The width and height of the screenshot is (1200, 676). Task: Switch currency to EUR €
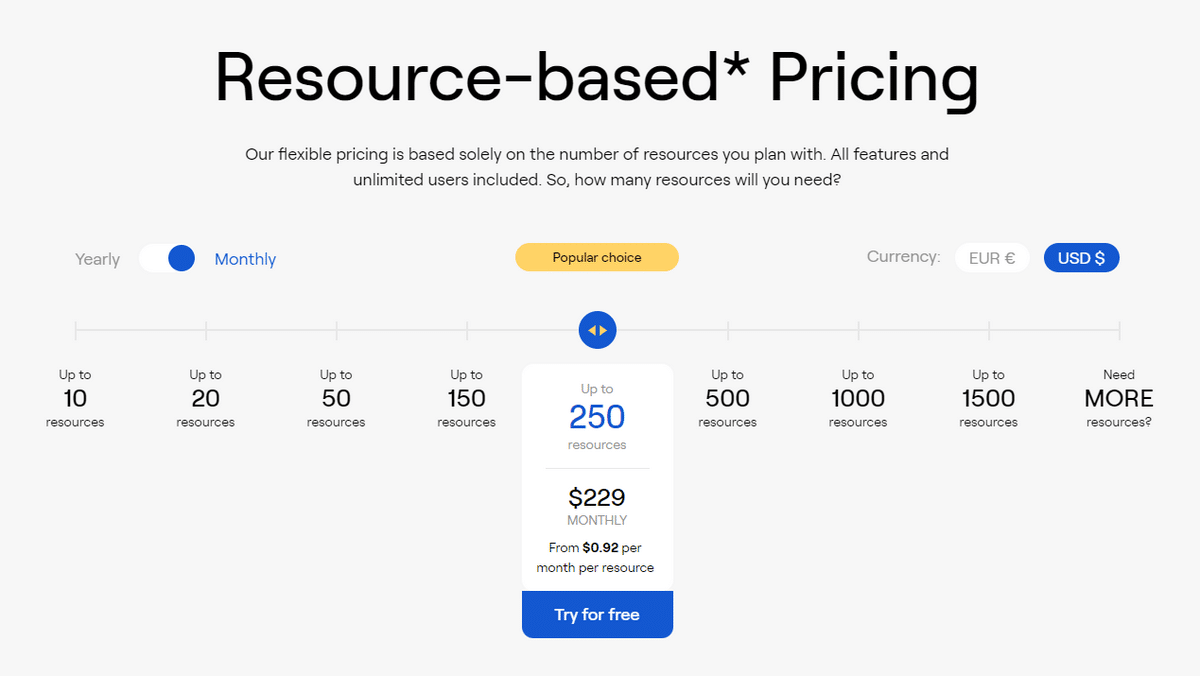[x=992, y=258]
